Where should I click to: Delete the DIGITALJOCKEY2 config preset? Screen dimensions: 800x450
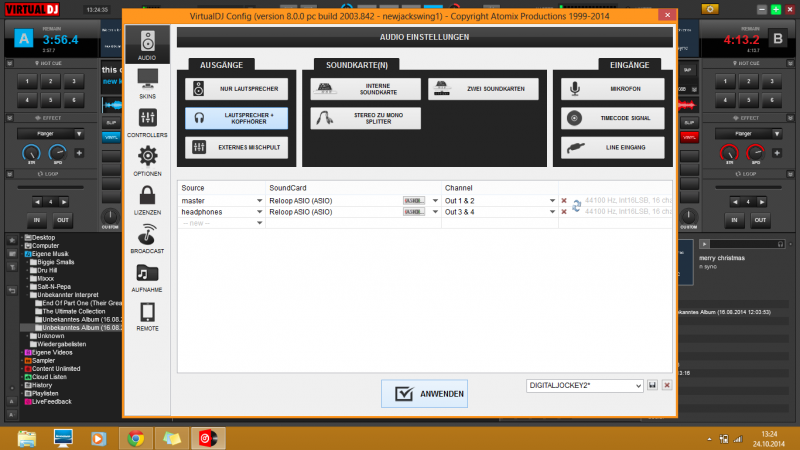coord(667,386)
